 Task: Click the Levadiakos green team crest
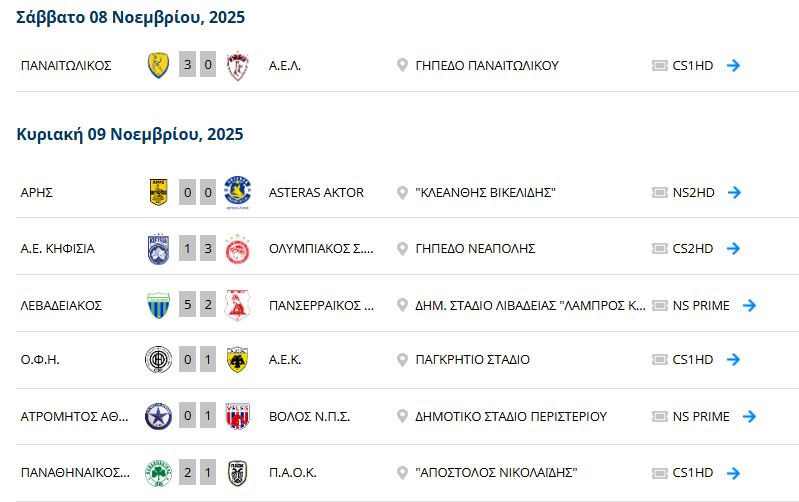[x=158, y=305]
